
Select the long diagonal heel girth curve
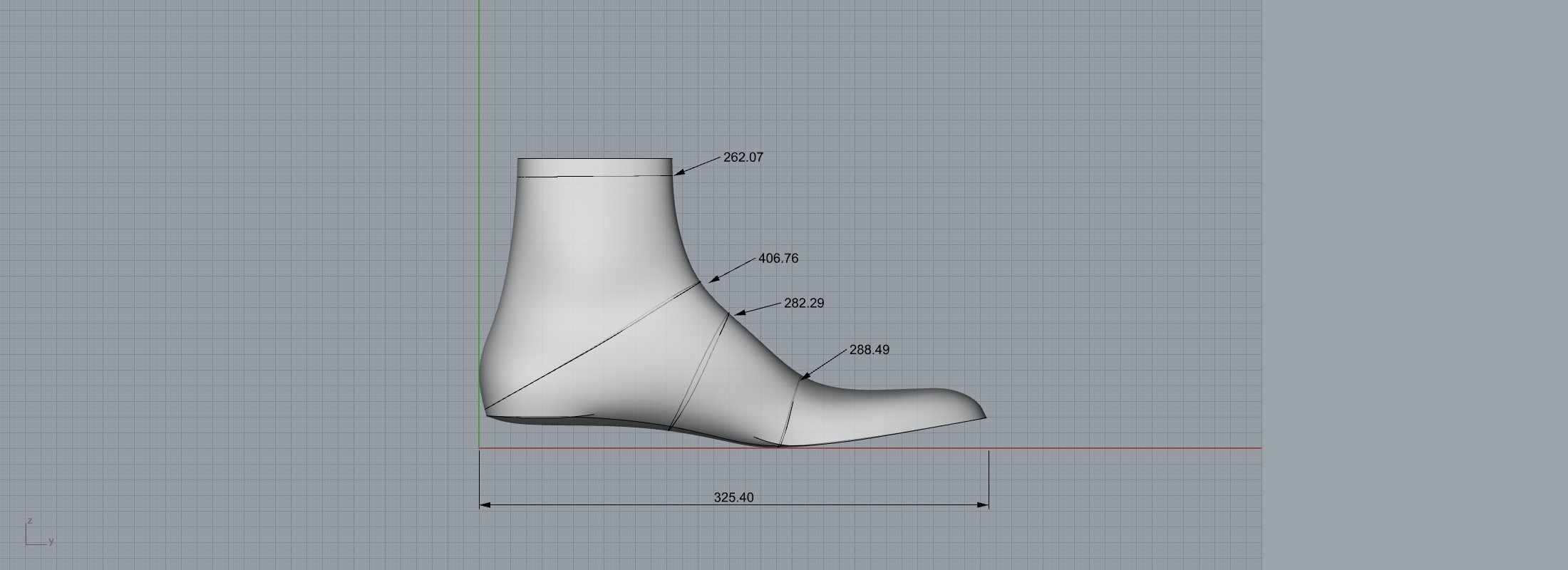click(x=592, y=349)
